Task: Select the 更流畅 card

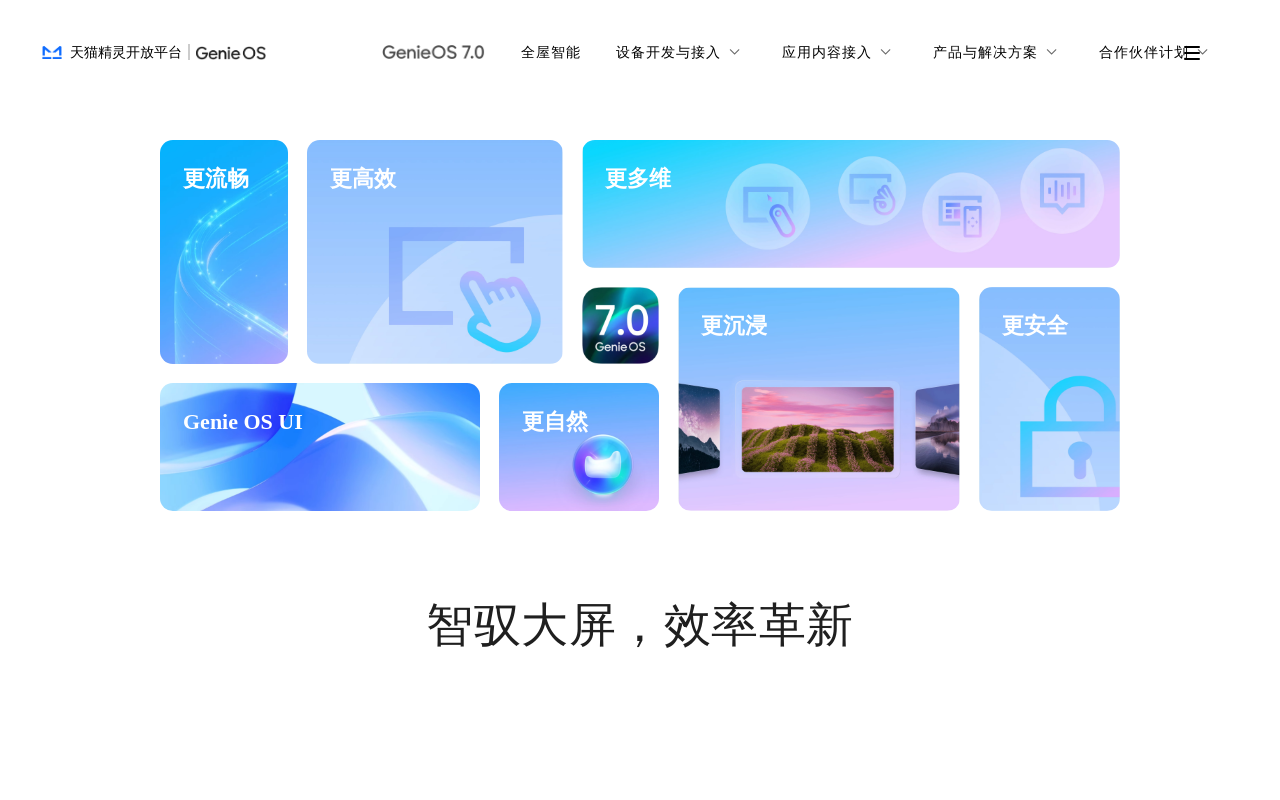Action: coord(224,252)
